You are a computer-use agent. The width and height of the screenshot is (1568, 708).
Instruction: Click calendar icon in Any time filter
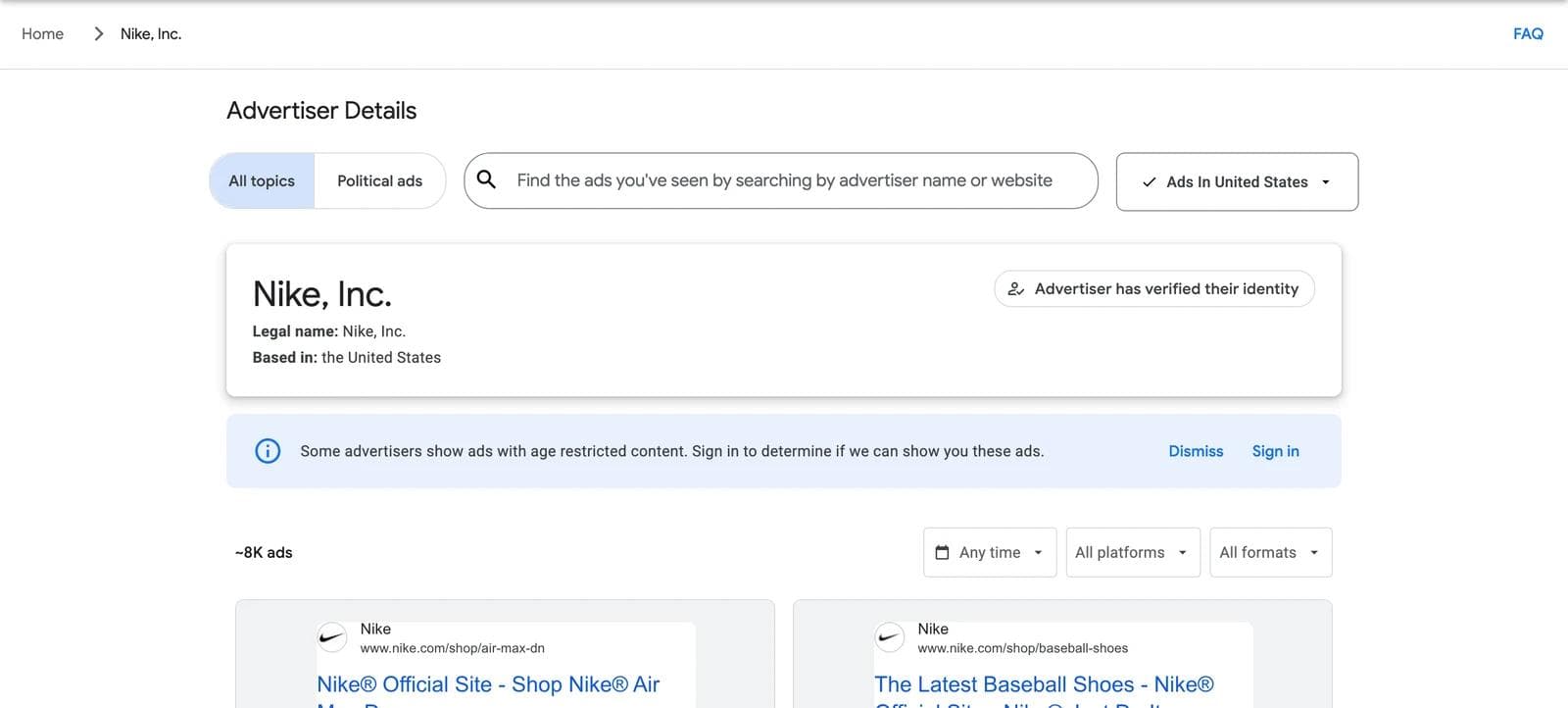pos(942,552)
